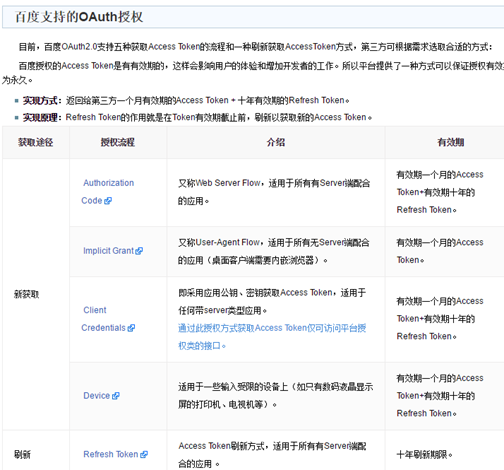Open the Device flow link
The image size is (504, 470).
coord(97,396)
